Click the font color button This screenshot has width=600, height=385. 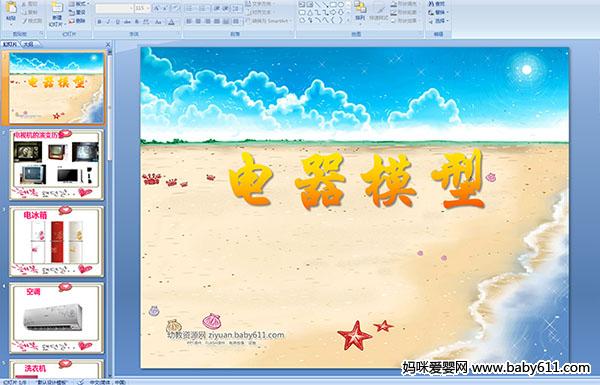point(171,22)
